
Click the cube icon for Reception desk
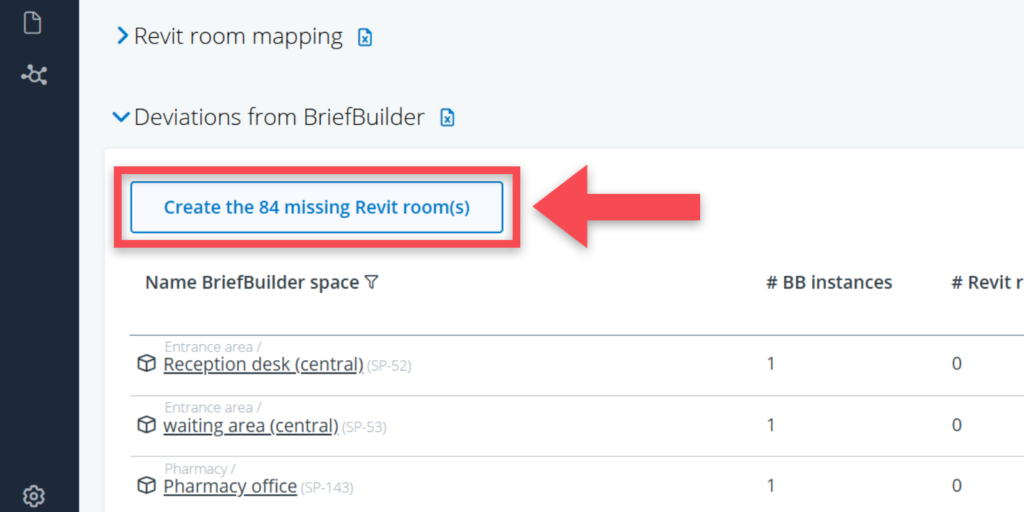point(146,364)
